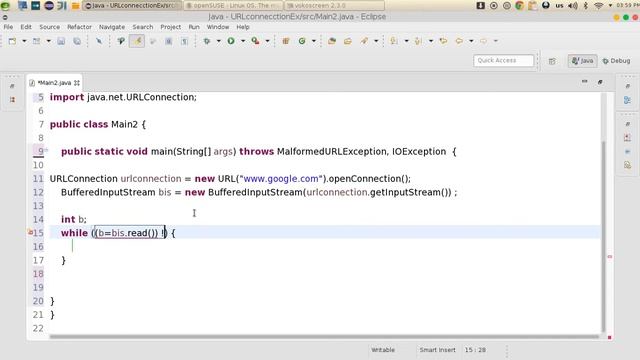This screenshot has height=360, width=640.
Task: Click the Debug bug icon in toolbar
Action: tap(207, 41)
